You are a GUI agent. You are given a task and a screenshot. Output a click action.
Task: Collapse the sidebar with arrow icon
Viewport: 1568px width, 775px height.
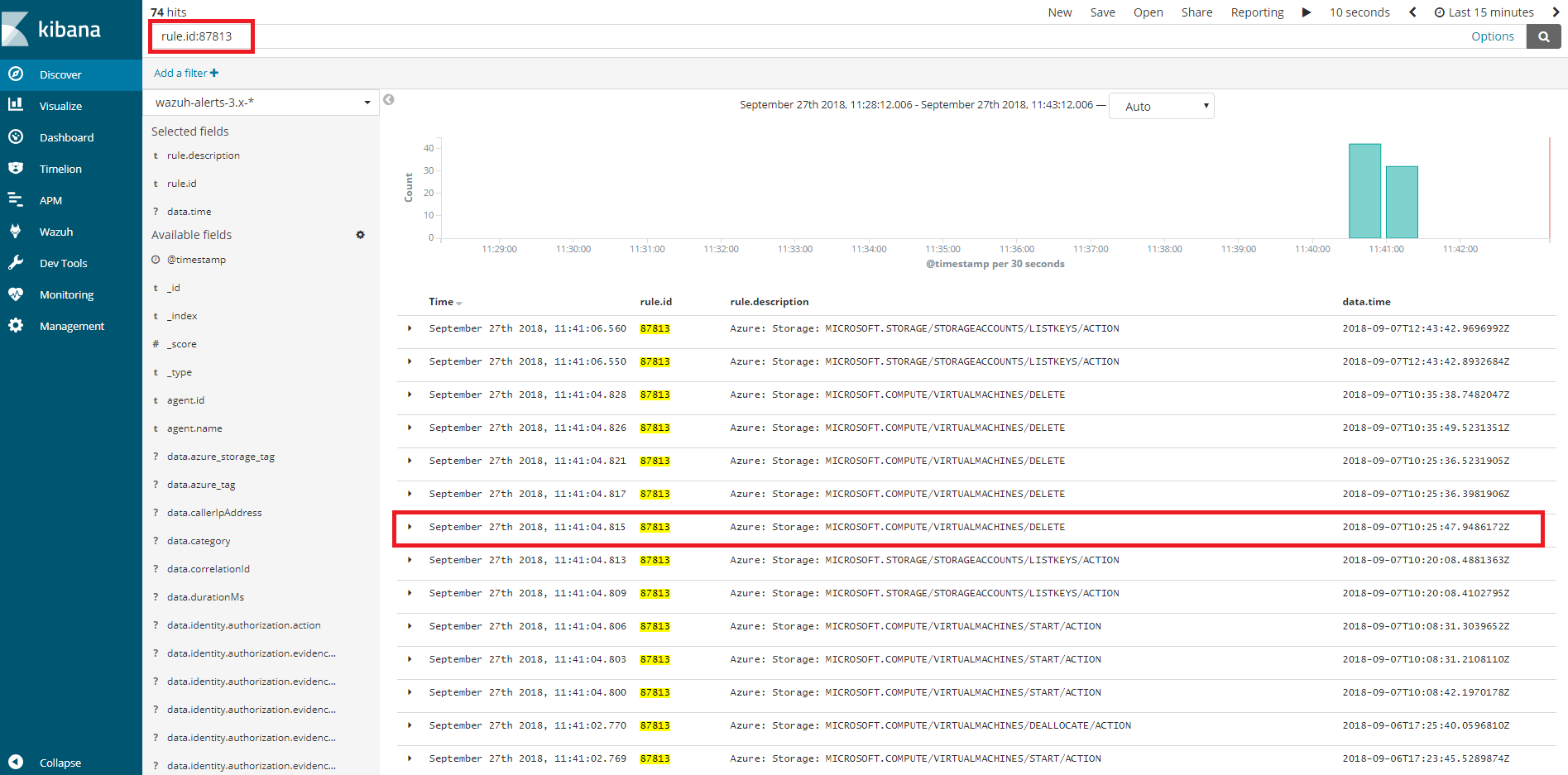tap(16, 762)
